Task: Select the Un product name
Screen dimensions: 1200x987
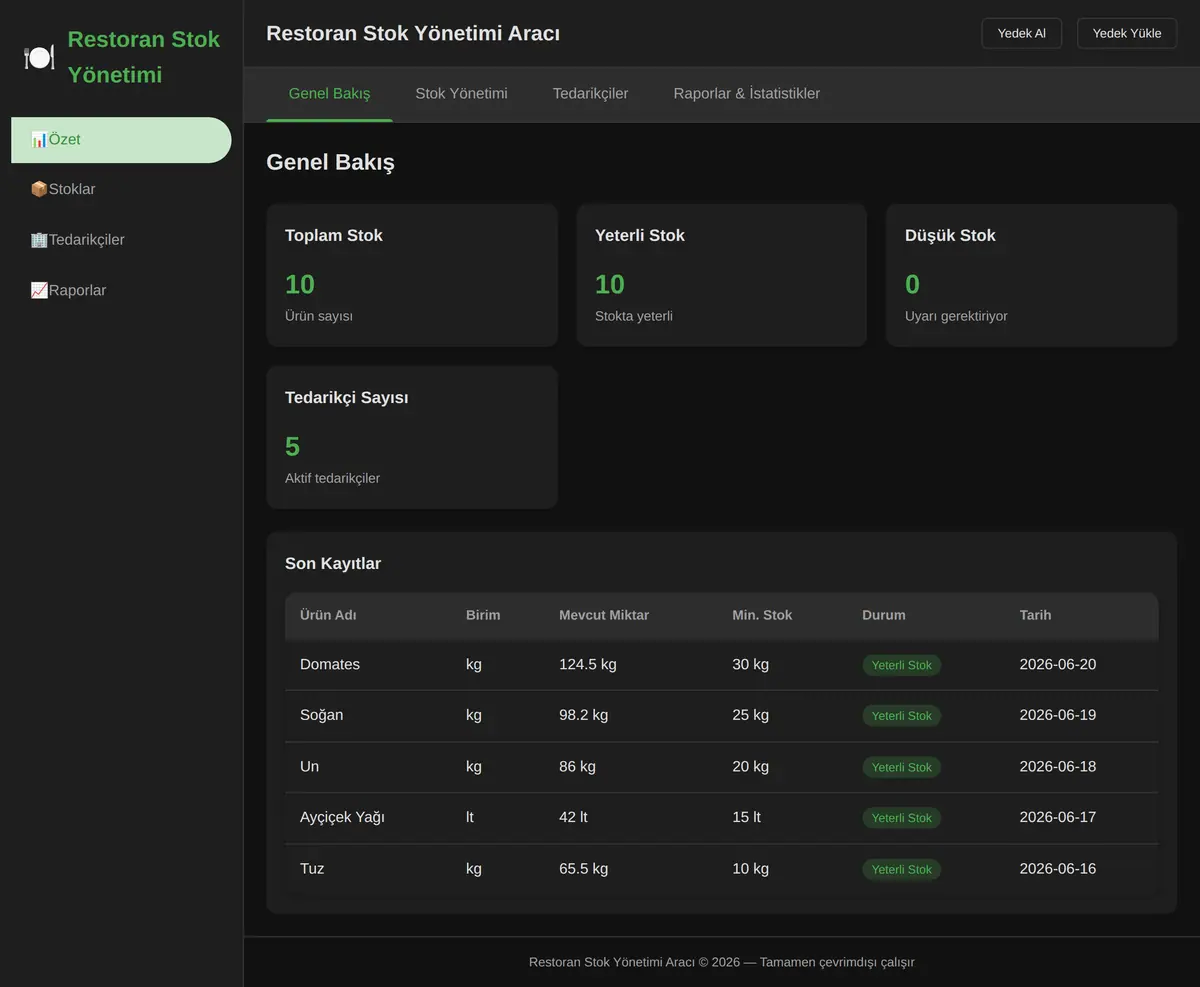Action: point(310,767)
